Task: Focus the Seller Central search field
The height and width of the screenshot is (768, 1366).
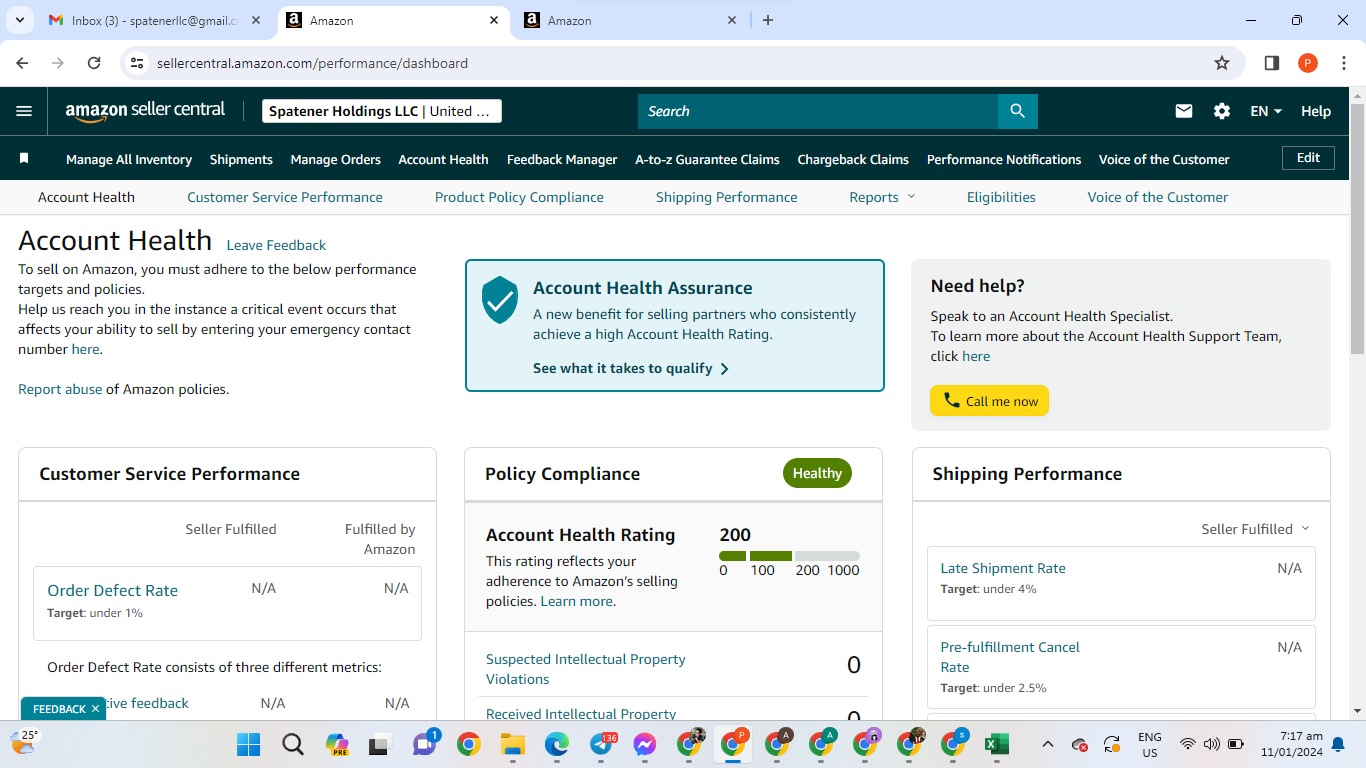Action: 818,111
